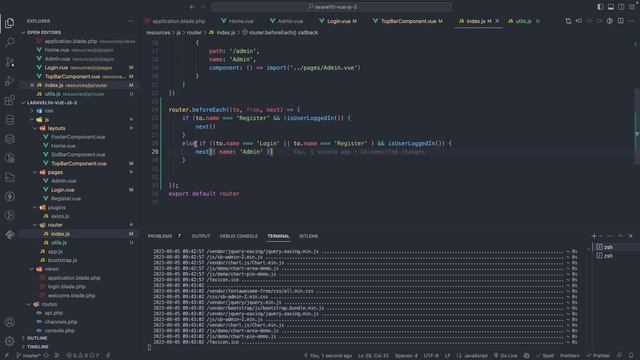Close index.js in Open Editors list

pyautogui.click(x=32, y=85)
